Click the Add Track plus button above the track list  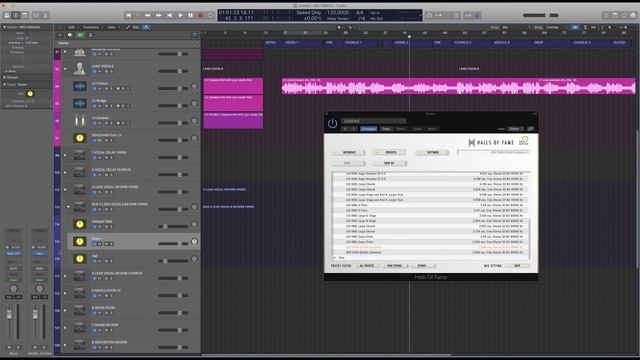60,35
